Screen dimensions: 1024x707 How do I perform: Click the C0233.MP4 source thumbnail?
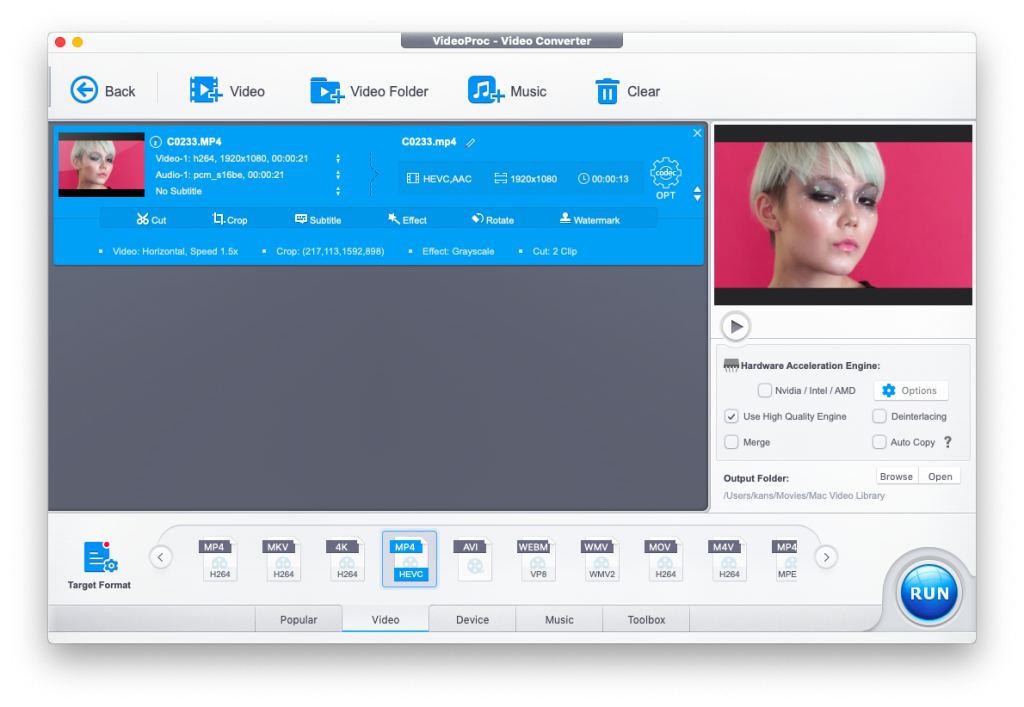coord(101,165)
